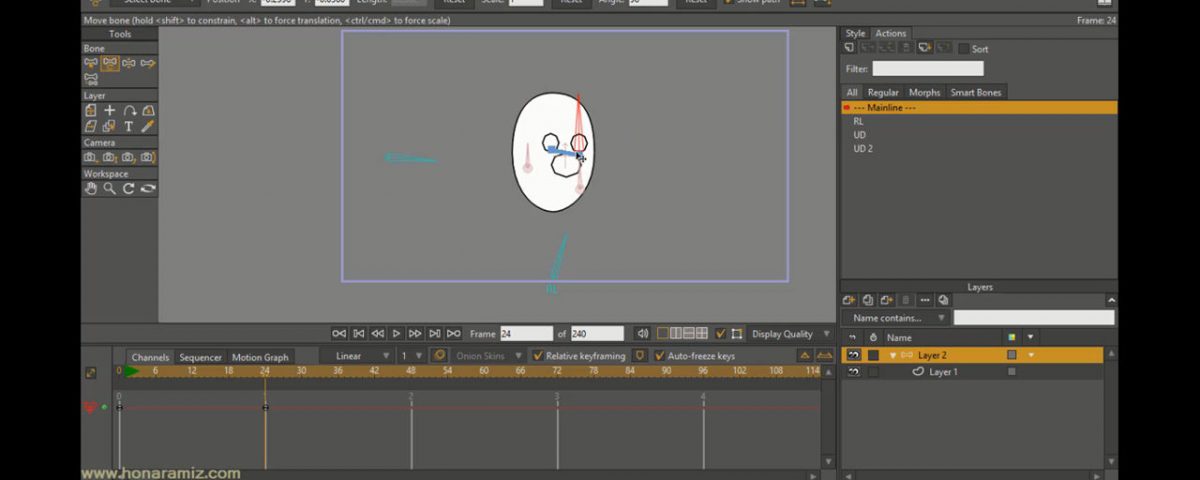Viewport: 1200px width, 480px height.
Task: Click the Actions Filter text field
Action: coord(928,69)
